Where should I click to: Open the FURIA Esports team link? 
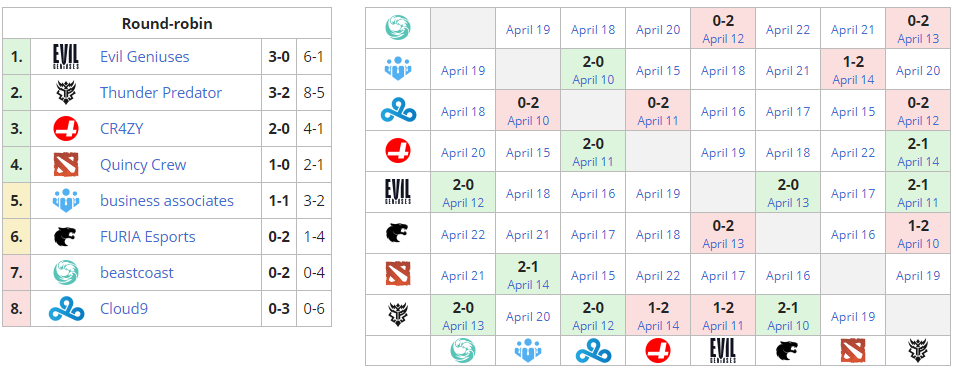(148, 236)
